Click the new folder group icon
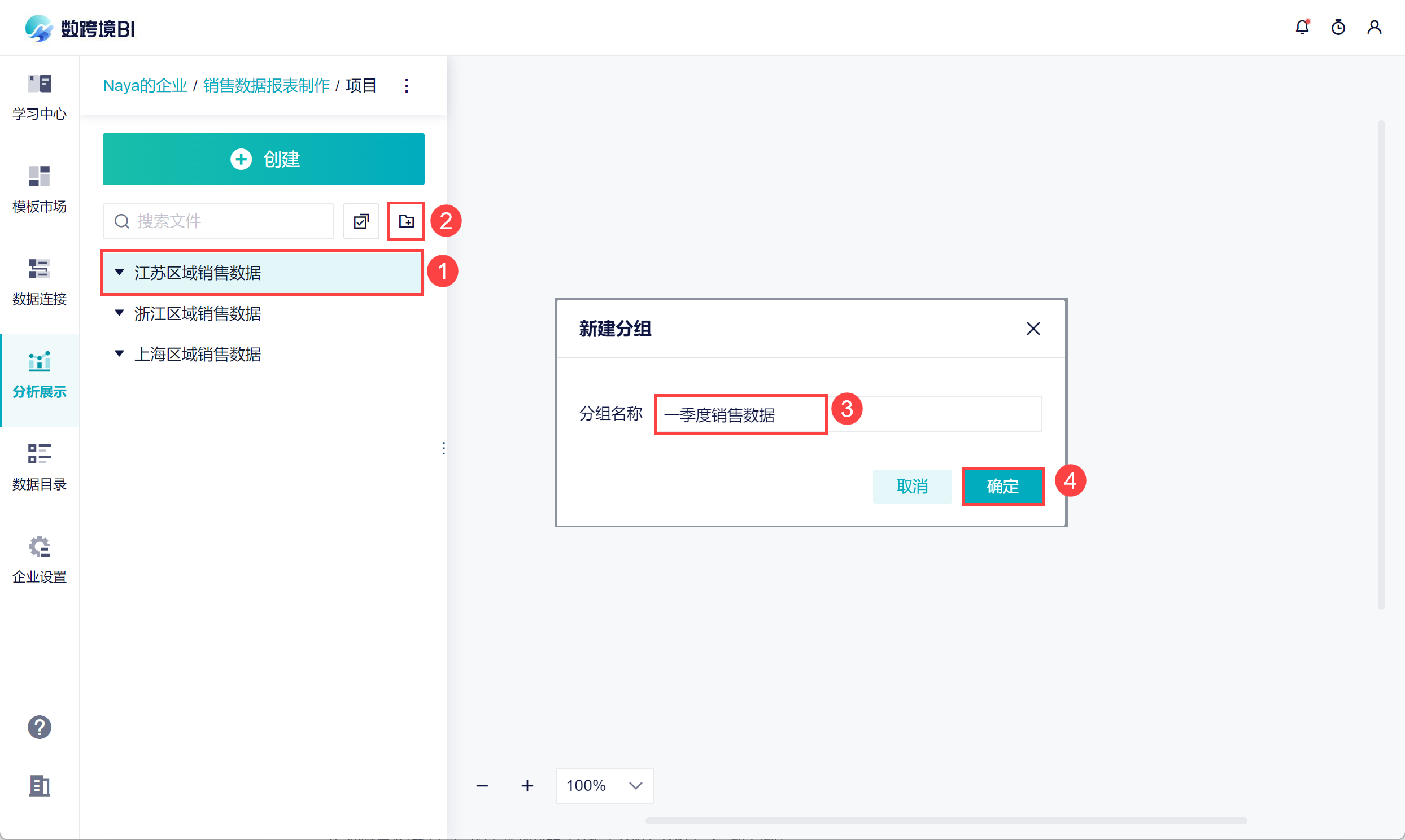The height and width of the screenshot is (840, 1405). pyautogui.click(x=406, y=221)
